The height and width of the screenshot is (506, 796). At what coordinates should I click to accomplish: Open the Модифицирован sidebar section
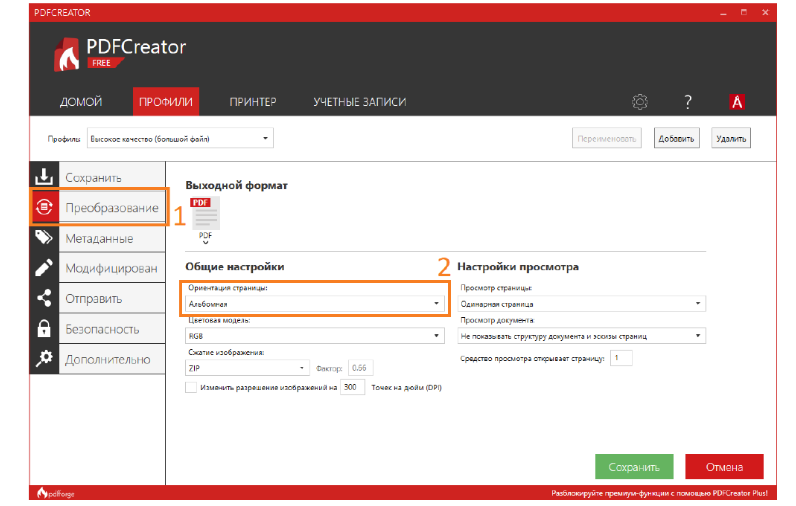pyautogui.click(x=112, y=268)
